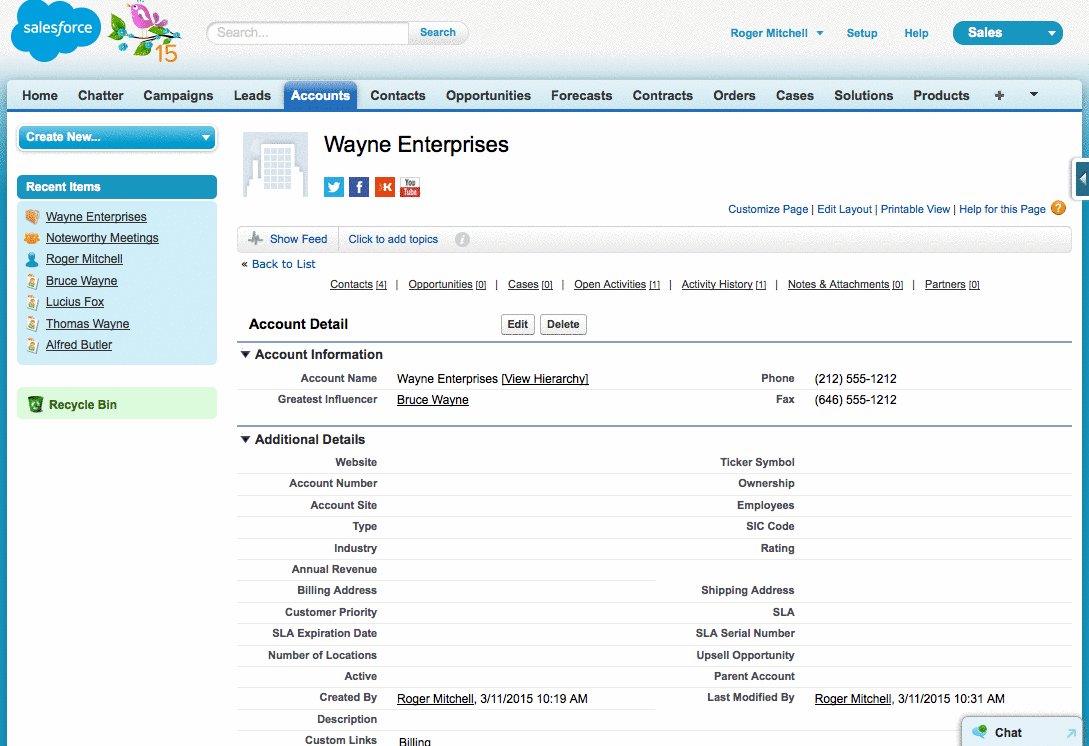This screenshot has height=746, width=1089.
Task: Click the Show Feed pulse icon
Action: point(255,238)
